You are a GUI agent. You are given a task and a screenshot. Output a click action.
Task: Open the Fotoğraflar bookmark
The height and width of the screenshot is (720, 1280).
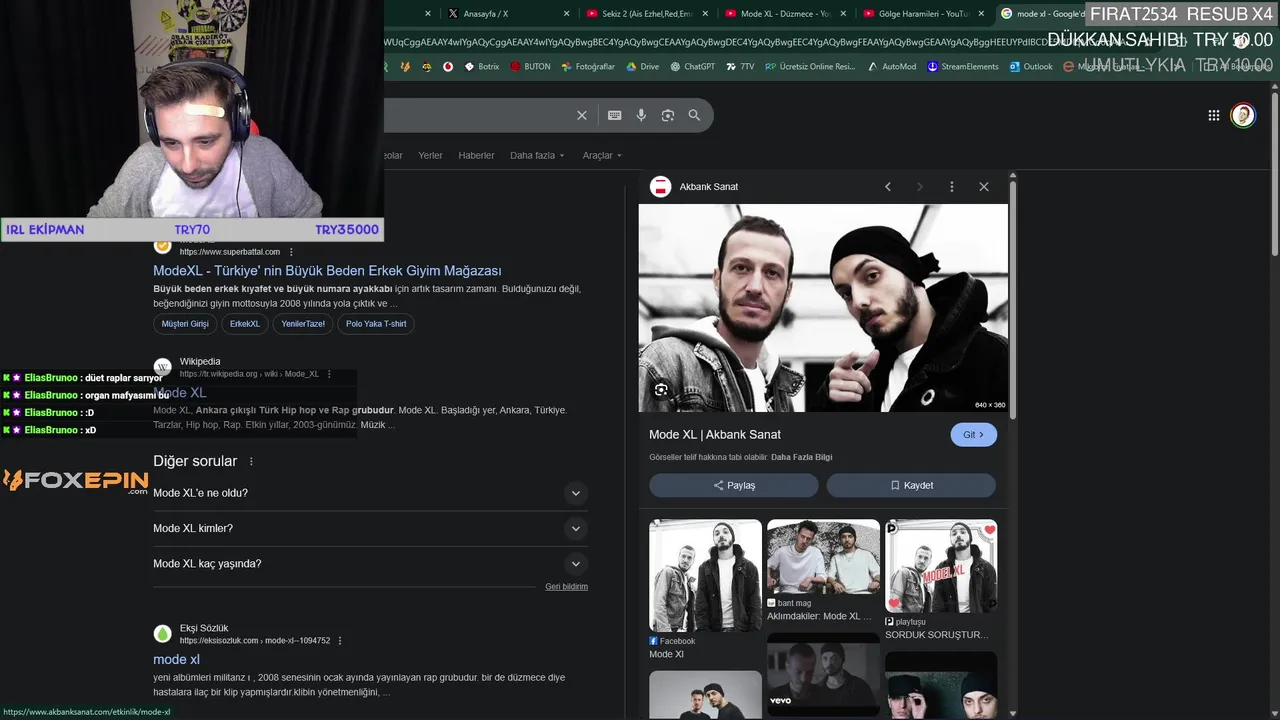click(587, 67)
